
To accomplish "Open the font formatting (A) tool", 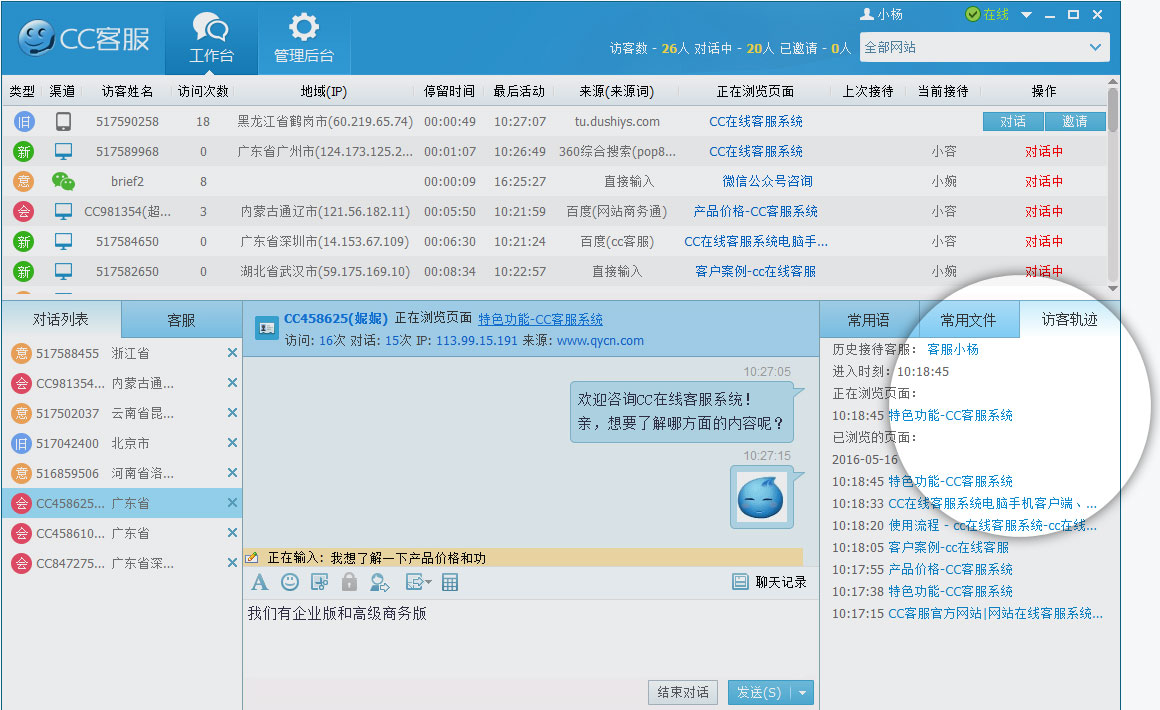I will 259,582.
